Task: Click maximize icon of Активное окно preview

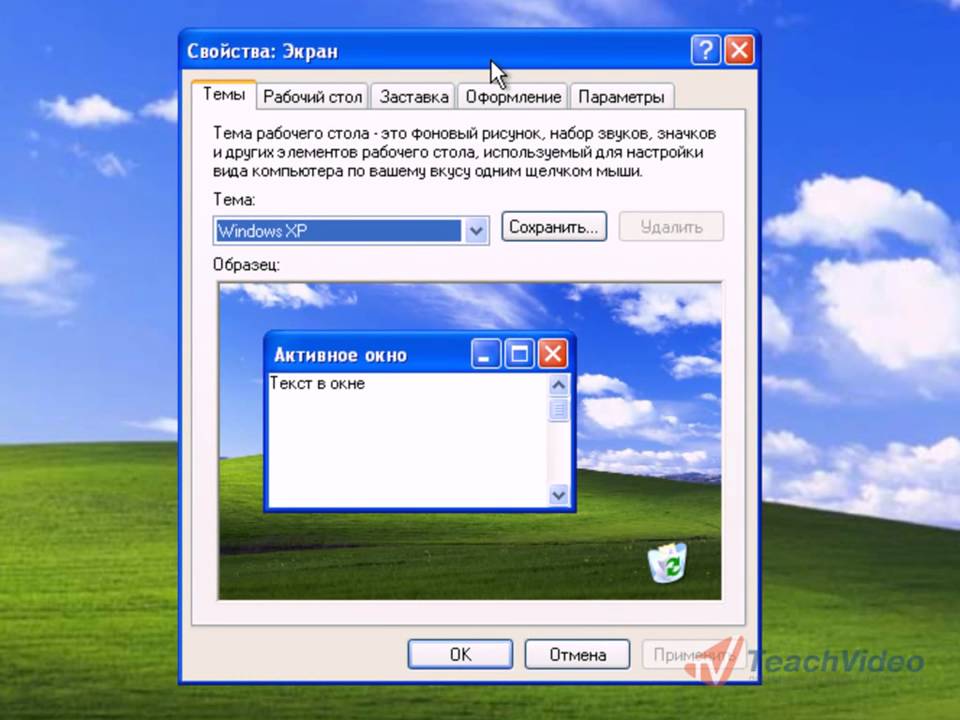Action: point(519,354)
